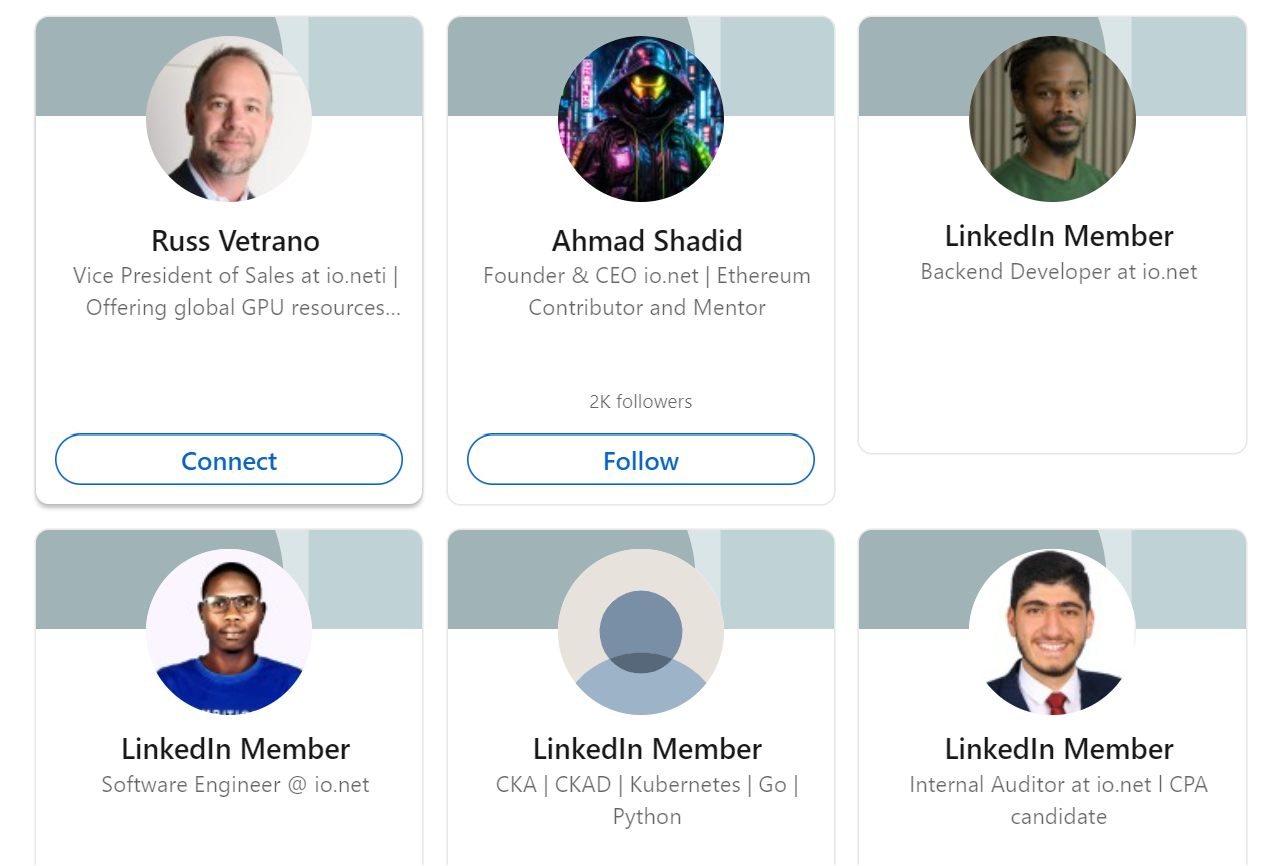Connect with Russ Vetrano
The width and height of the screenshot is (1276, 866).
point(228,460)
